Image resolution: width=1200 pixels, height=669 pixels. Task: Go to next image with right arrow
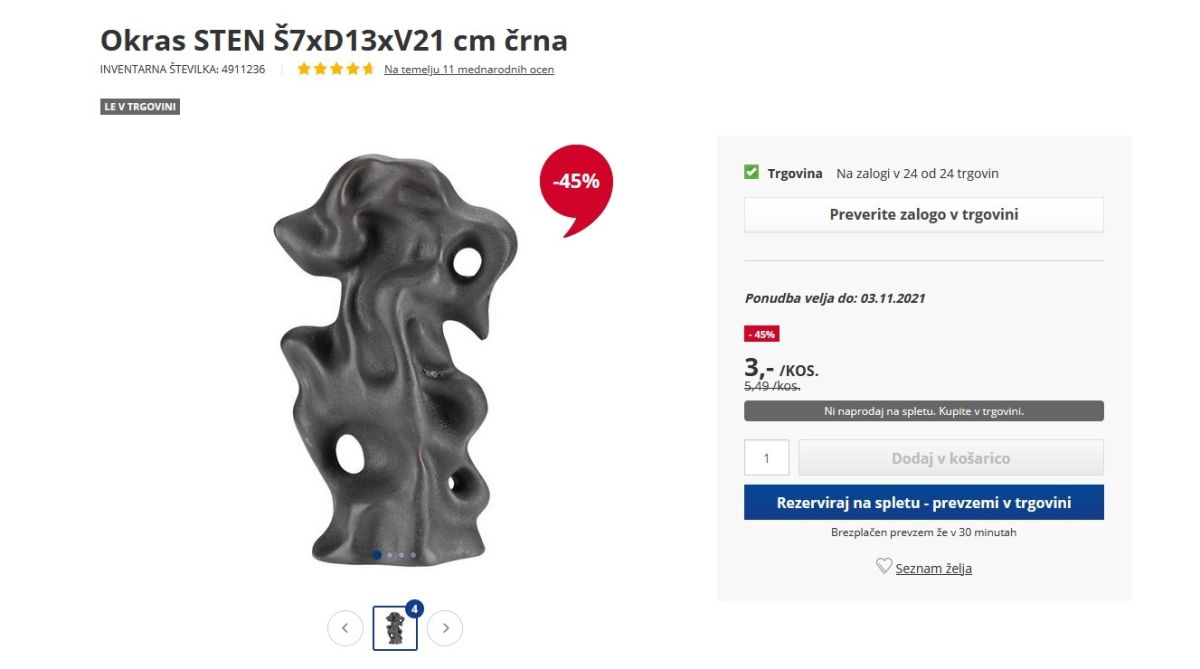(445, 628)
